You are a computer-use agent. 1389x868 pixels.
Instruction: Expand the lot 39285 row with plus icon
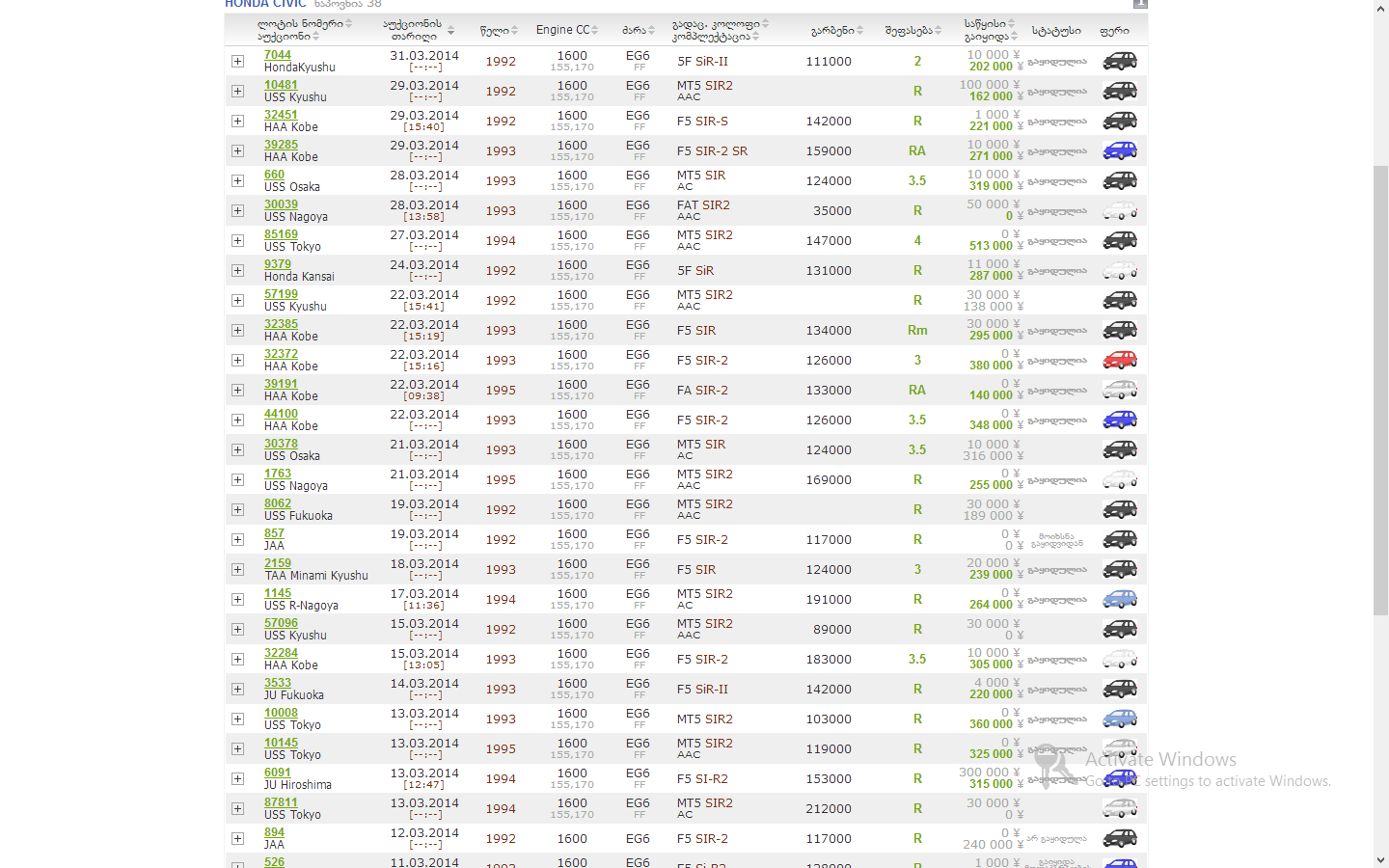pos(237,150)
